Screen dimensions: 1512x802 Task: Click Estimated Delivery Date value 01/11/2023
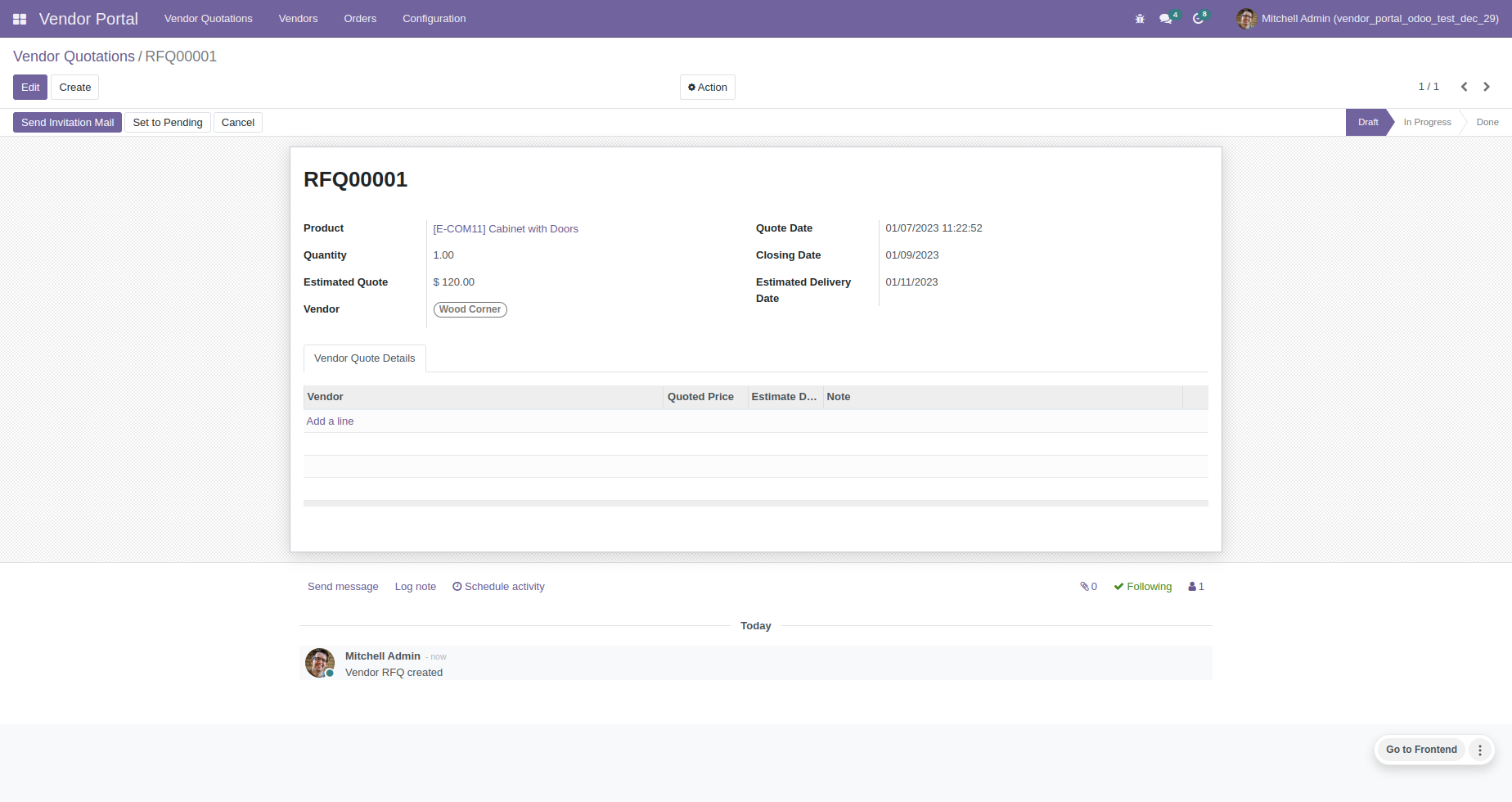coord(911,282)
